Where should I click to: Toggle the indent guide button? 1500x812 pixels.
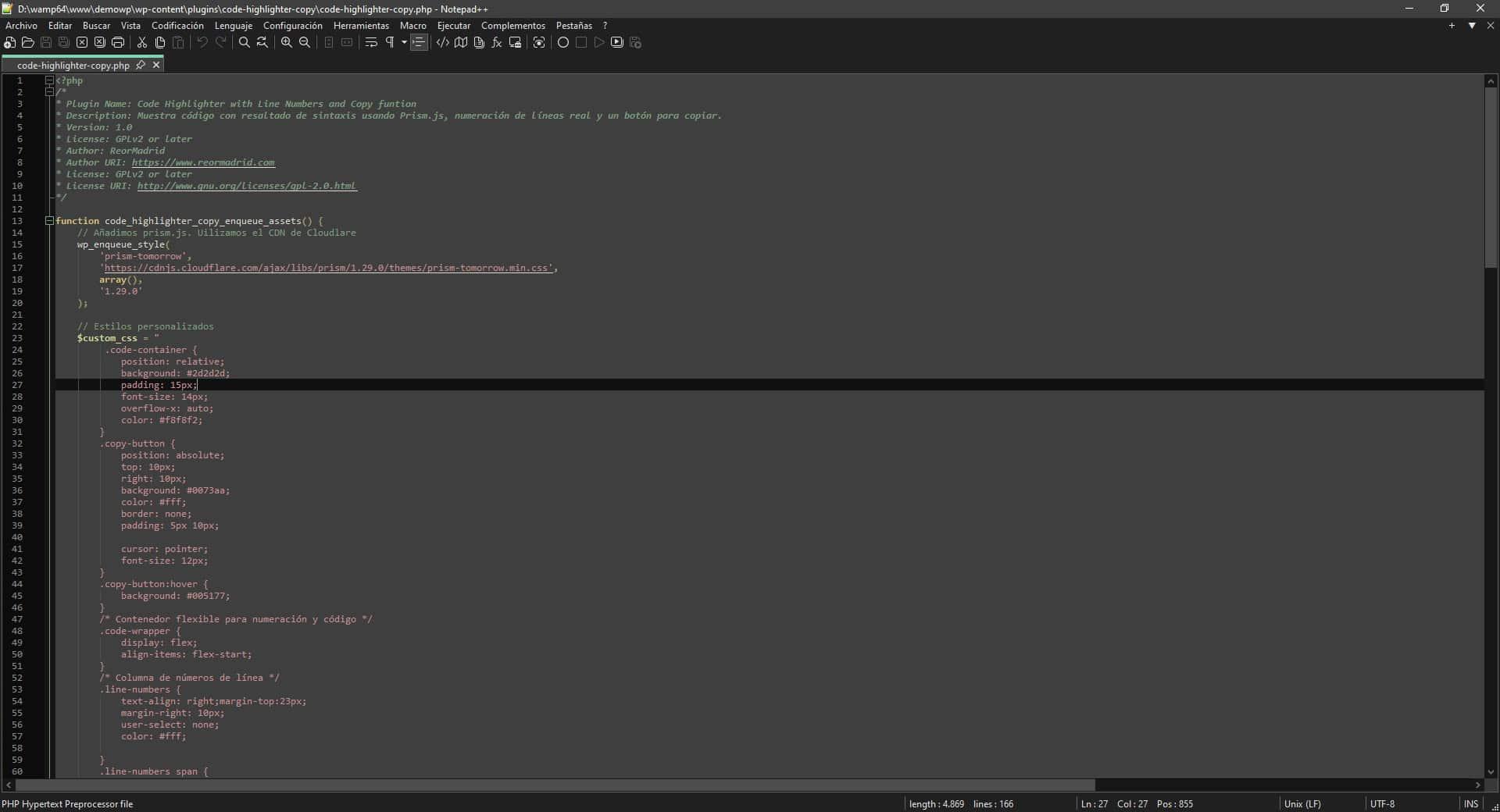(x=419, y=42)
